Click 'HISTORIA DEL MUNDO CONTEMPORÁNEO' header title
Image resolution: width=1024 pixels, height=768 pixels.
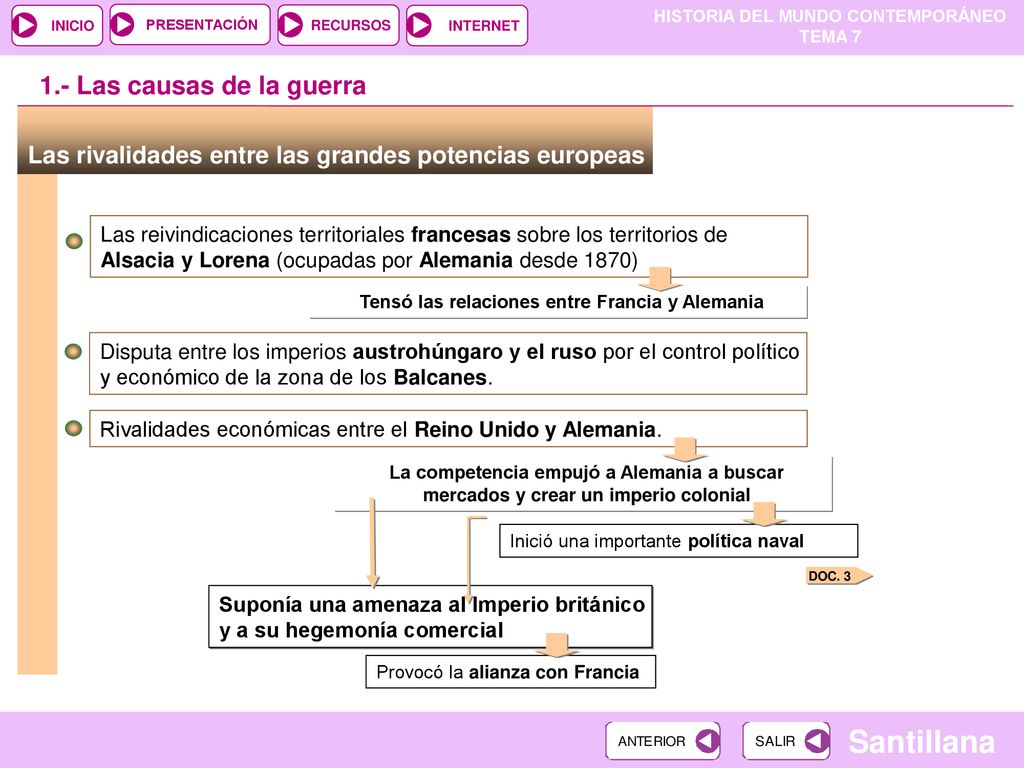coord(829,16)
